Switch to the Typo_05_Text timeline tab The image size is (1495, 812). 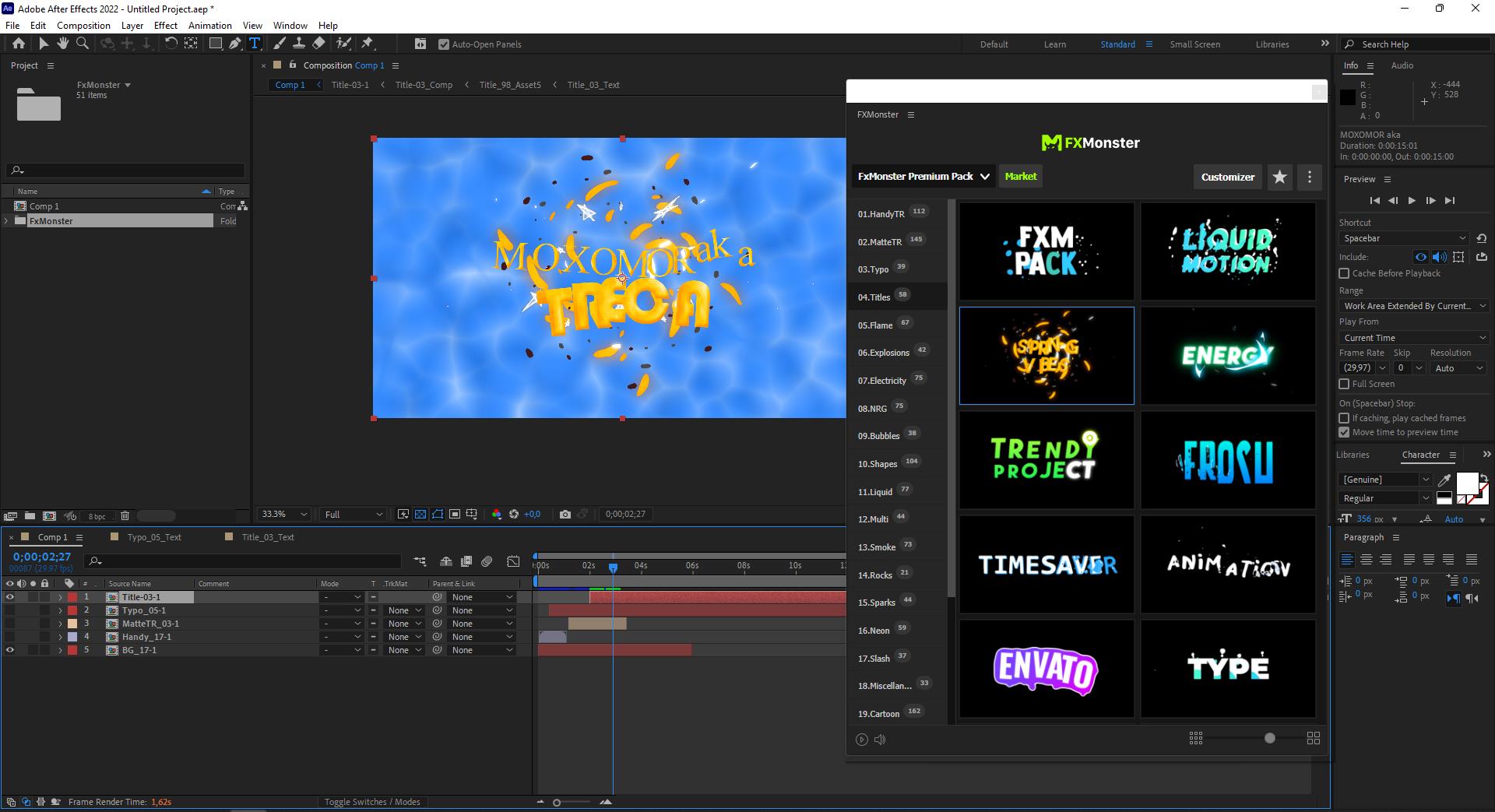(x=154, y=537)
